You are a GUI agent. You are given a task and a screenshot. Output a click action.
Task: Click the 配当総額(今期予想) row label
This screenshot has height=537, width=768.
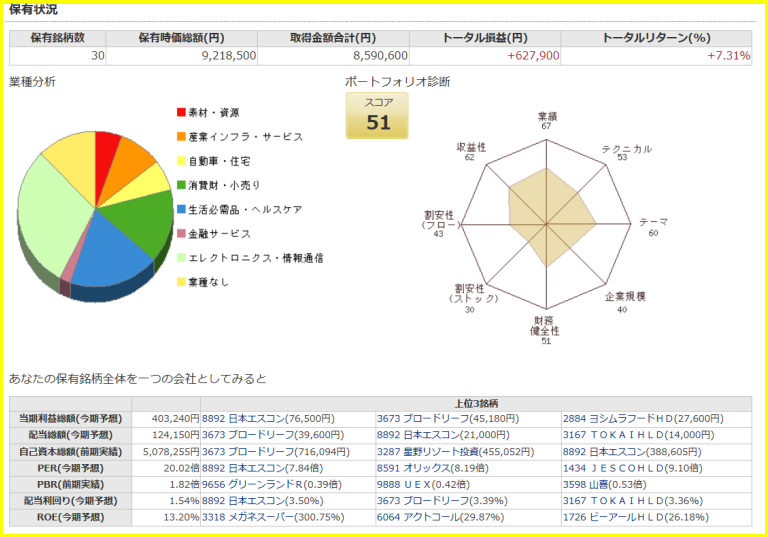71,435
